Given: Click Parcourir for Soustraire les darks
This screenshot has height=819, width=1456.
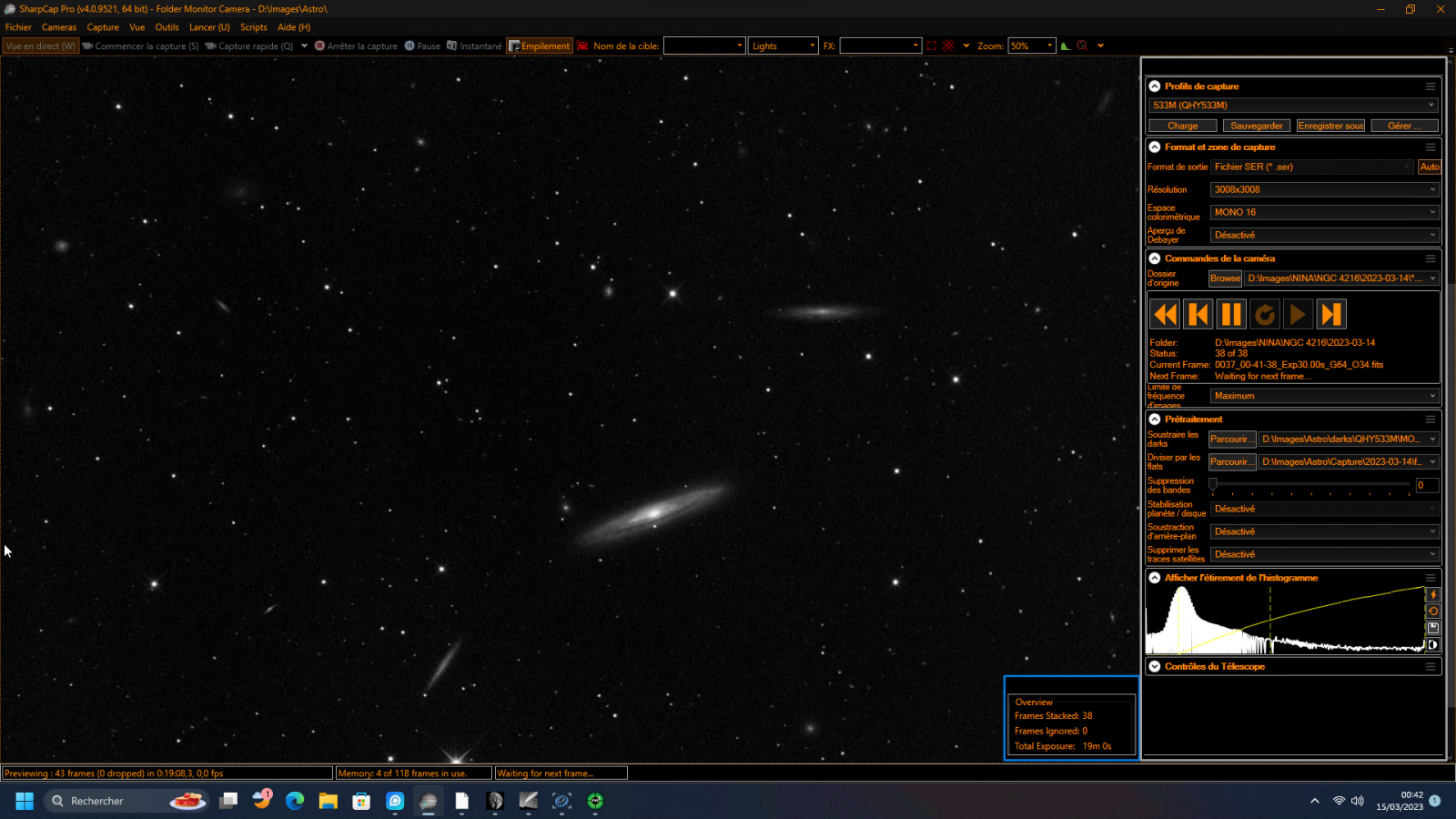Looking at the screenshot, I should 1232,439.
